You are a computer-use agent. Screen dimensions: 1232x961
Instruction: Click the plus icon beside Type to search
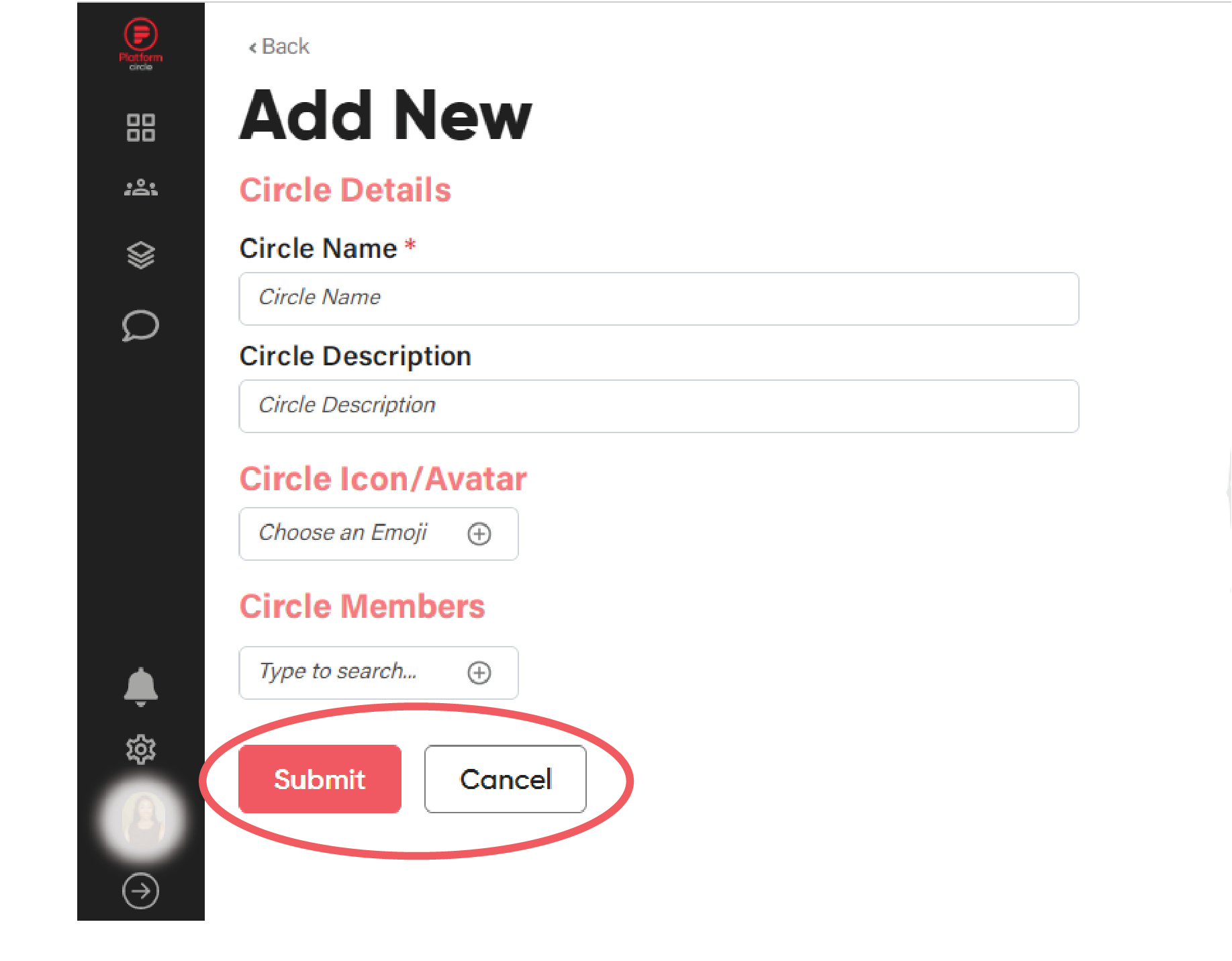coord(479,673)
